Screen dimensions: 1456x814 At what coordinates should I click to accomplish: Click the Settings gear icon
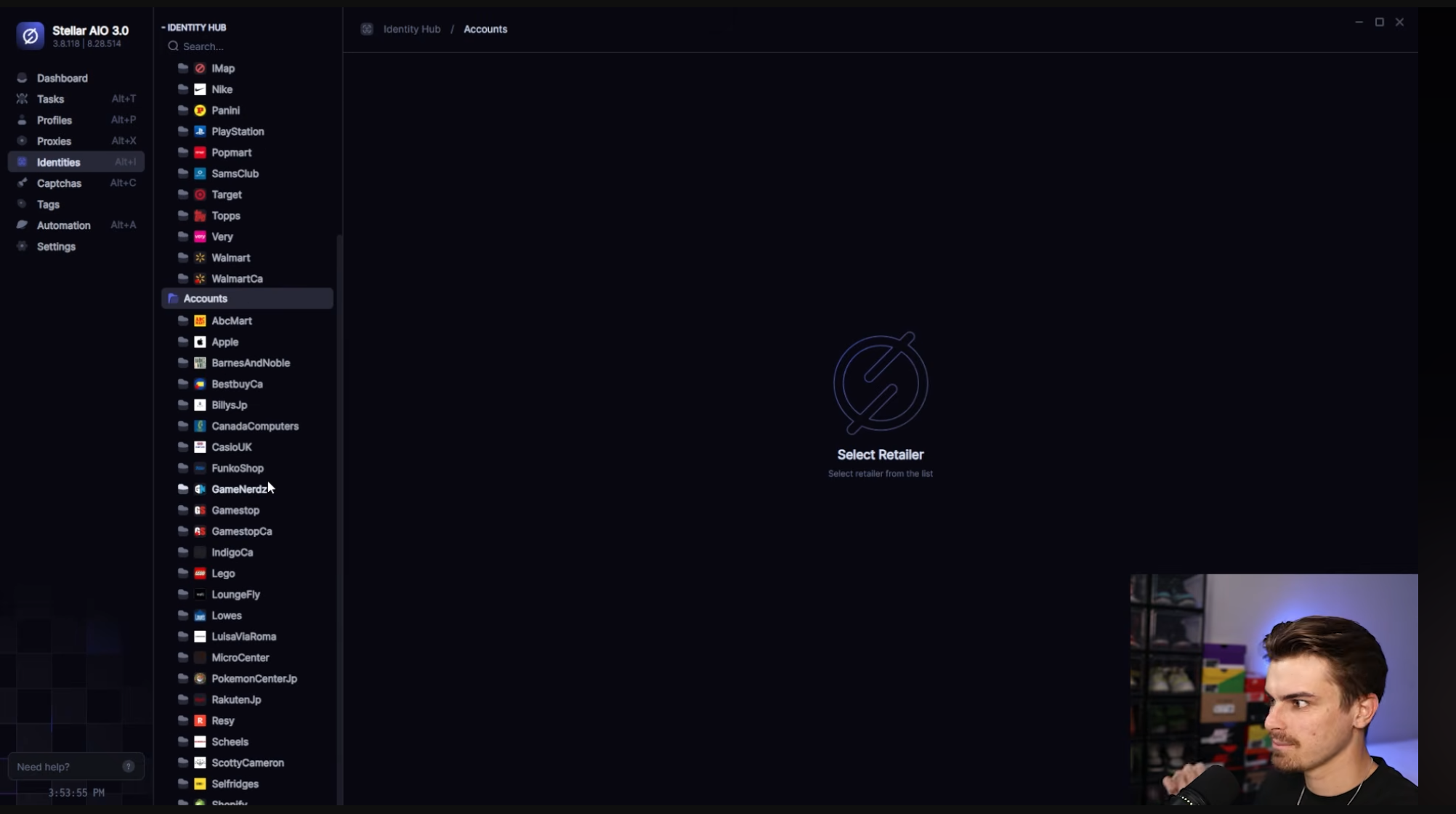click(x=22, y=246)
